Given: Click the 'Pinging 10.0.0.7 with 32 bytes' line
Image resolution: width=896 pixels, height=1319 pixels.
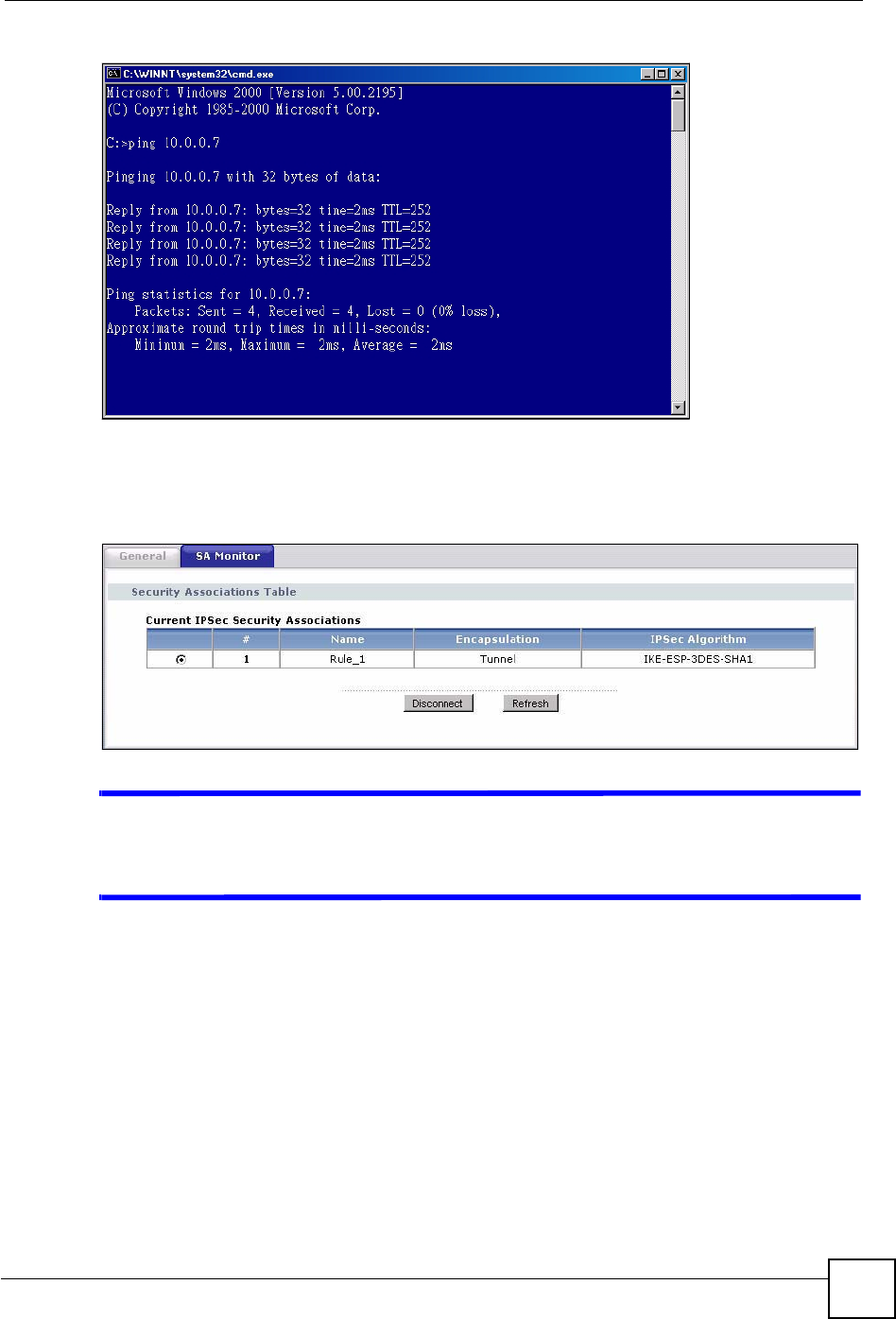Looking at the screenshot, I should coord(243,177).
